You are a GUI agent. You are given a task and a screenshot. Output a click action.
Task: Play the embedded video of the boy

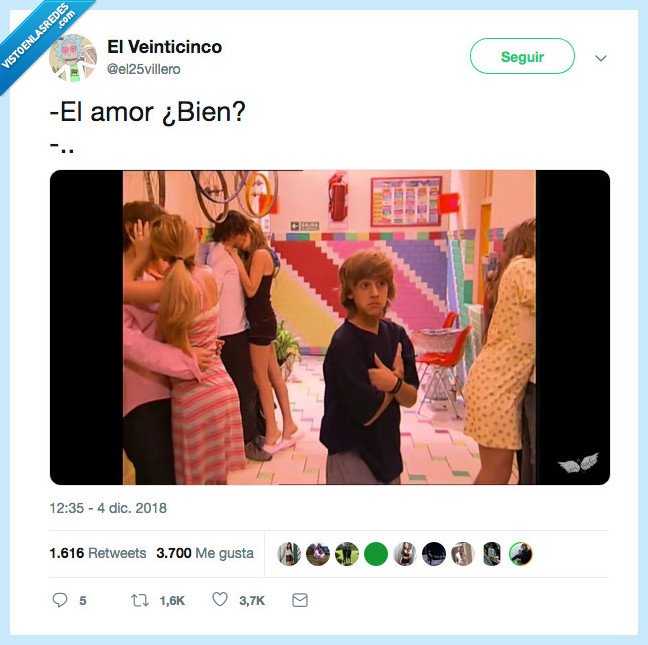point(330,327)
